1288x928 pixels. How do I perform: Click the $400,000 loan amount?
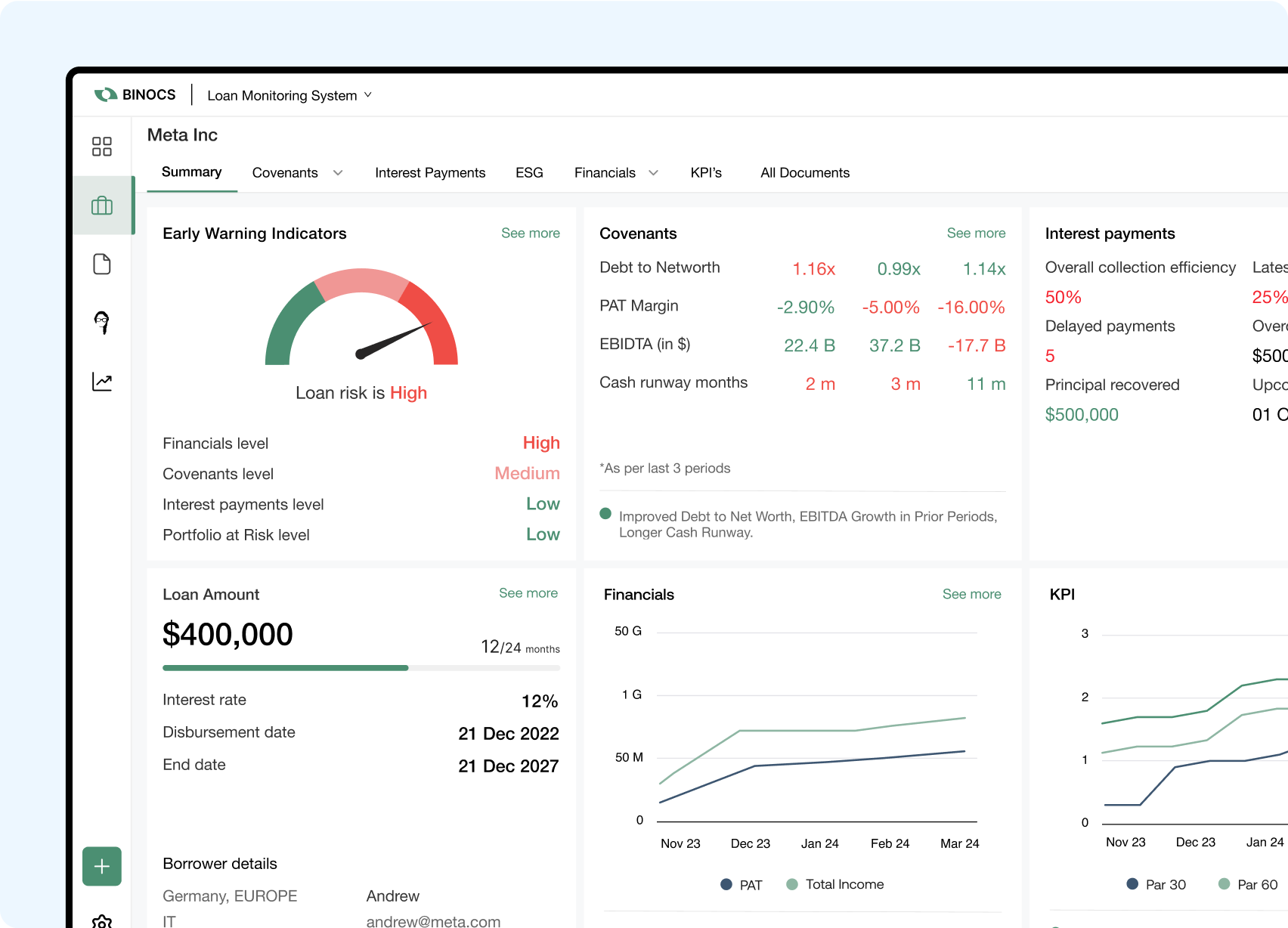[x=228, y=634]
